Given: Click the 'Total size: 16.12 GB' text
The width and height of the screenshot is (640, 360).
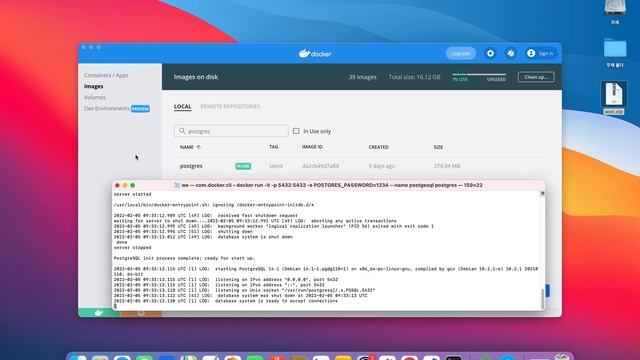Looking at the screenshot, I should pyautogui.click(x=414, y=77).
